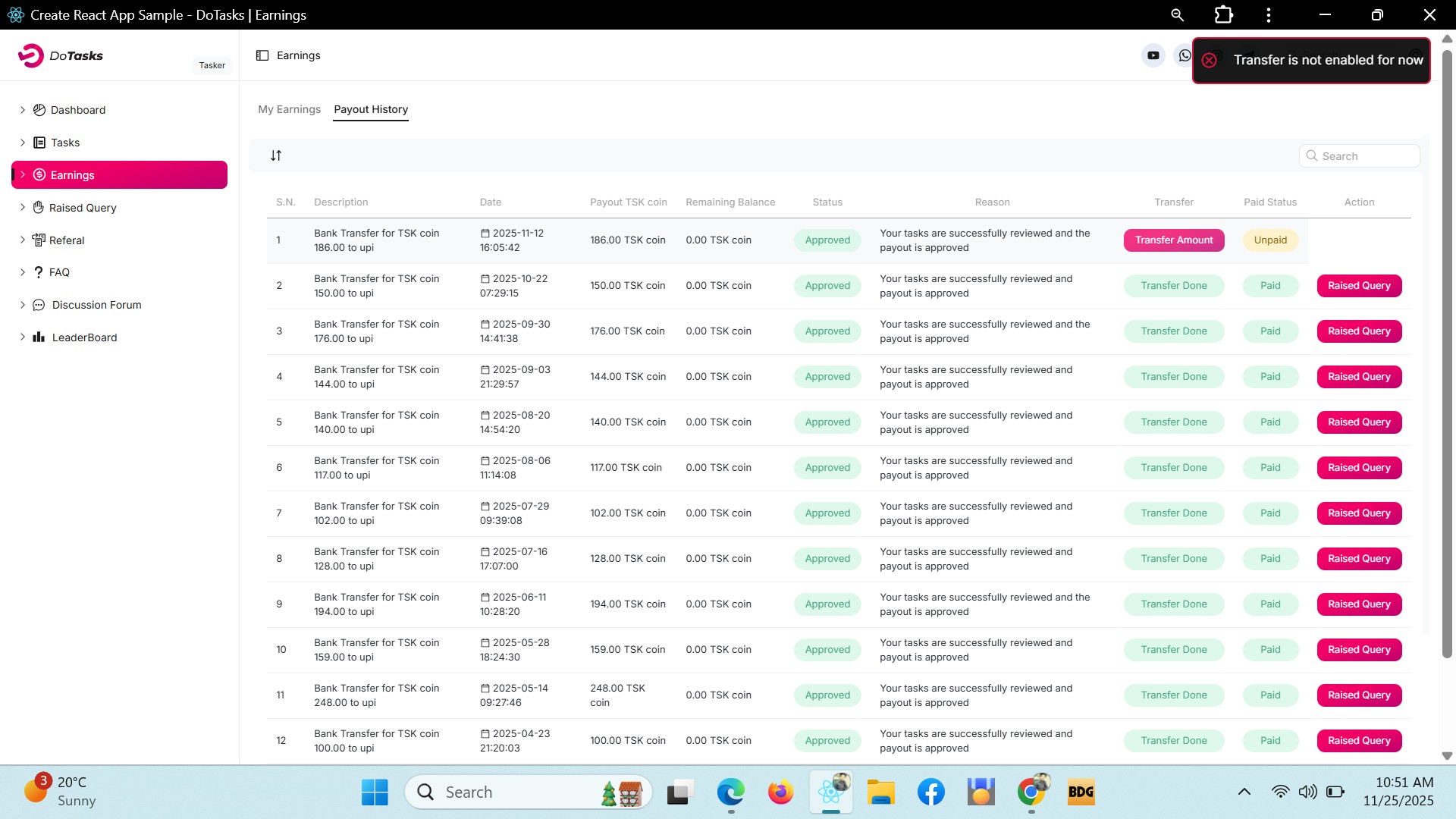This screenshot has height=819, width=1456.
Task: Click the sort arrows icon above table
Action: tap(276, 155)
